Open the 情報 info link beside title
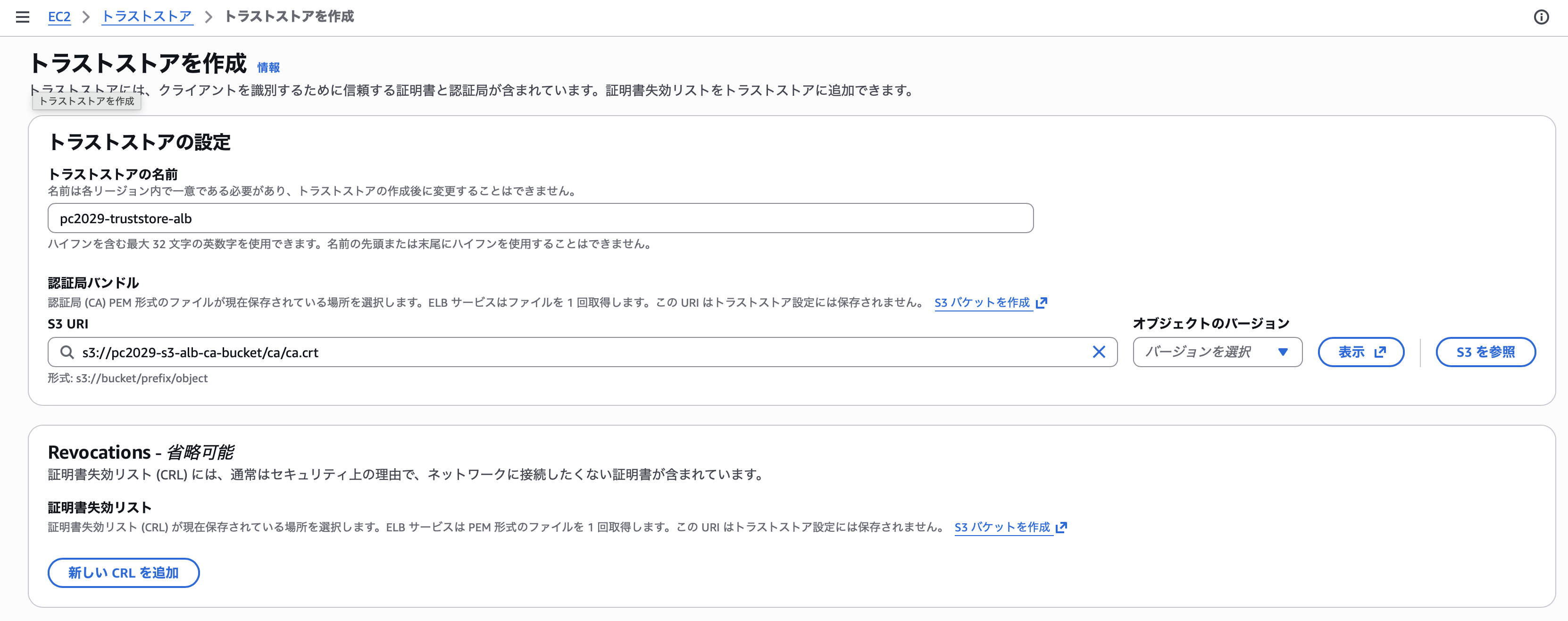Screen dimensions: 1568x621 (x=268, y=67)
